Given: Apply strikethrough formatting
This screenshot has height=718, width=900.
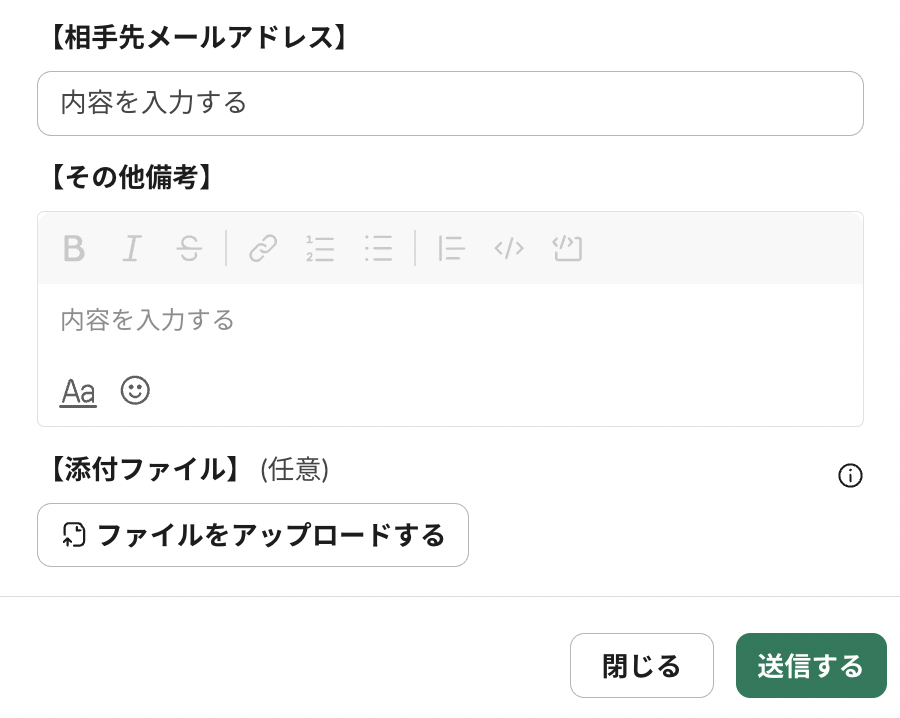Looking at the screenshot, I should pos(189,248).
